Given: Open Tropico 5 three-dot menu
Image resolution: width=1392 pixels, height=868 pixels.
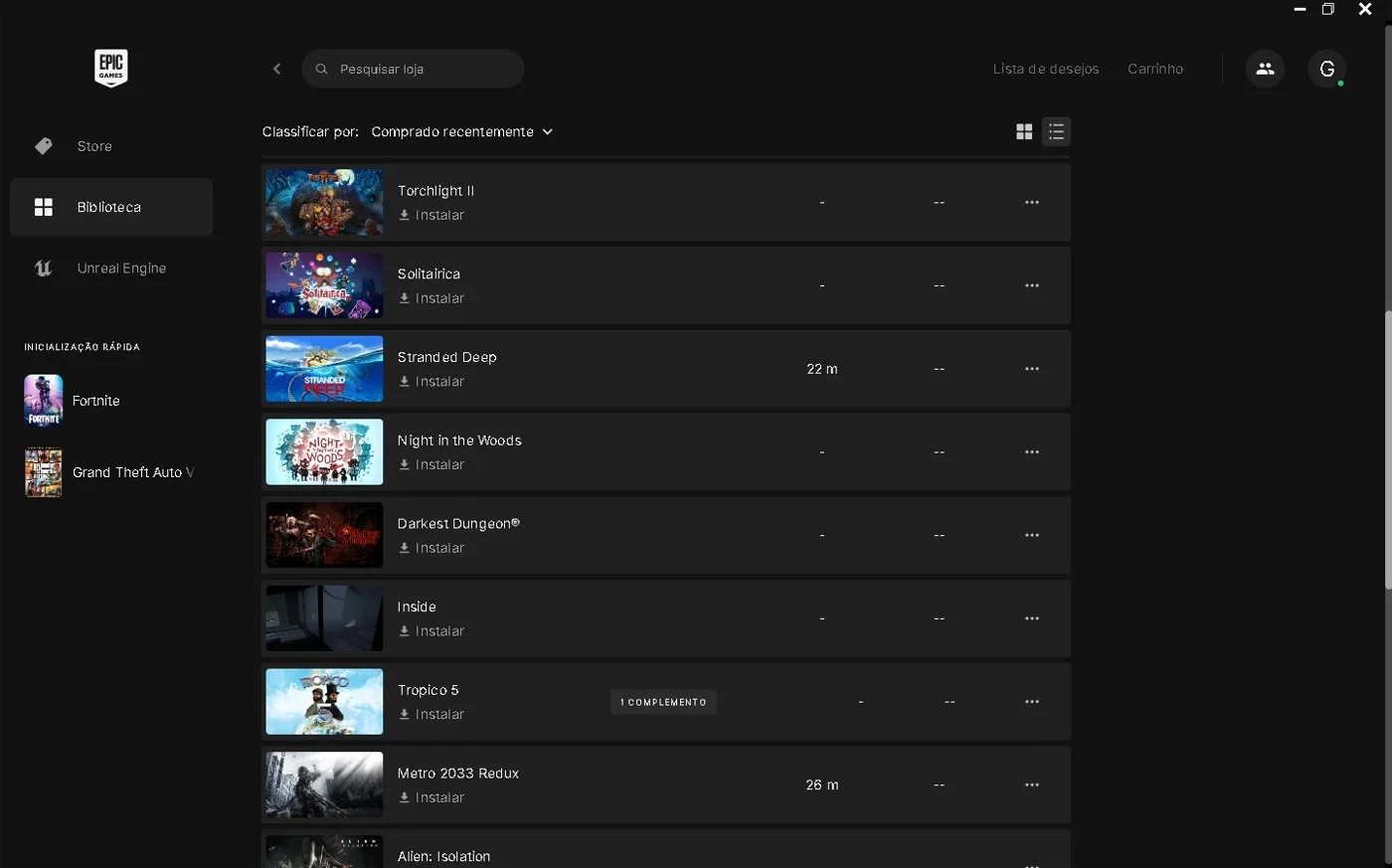Looking at the screenshot, I should pyautogui.click(x=1032, y=702).
